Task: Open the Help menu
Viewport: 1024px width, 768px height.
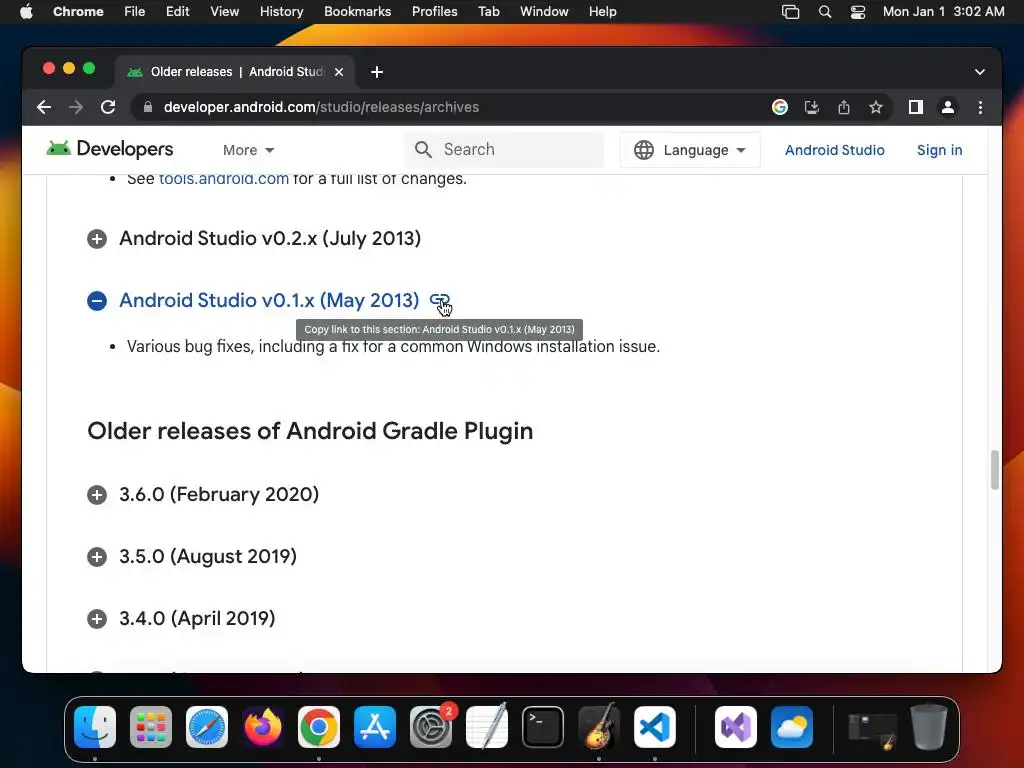Action: coord(602,12)
